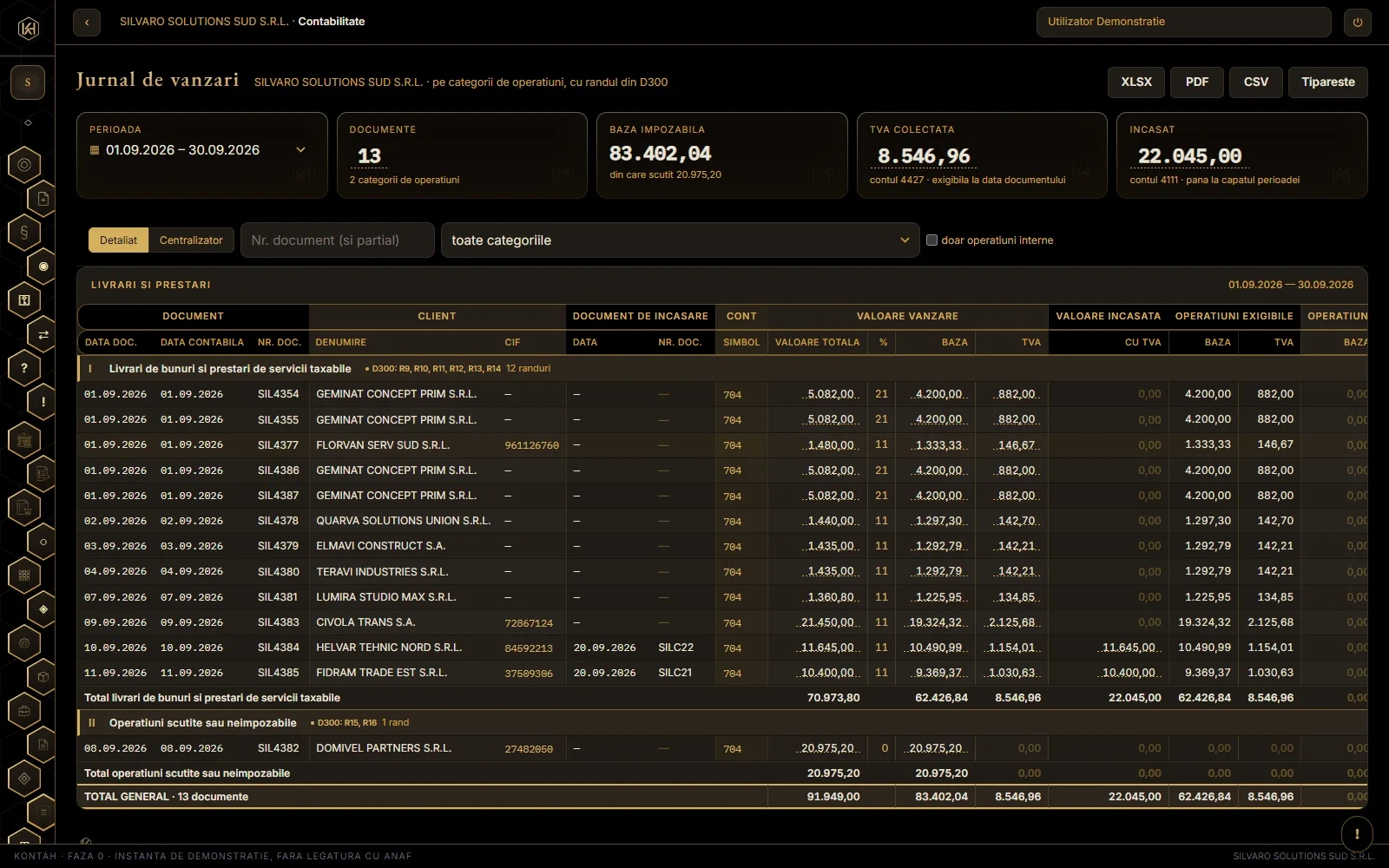Screen dimensions: 1389x868
Task: Click the DENUMIRE column header
Action: point(340,343)
